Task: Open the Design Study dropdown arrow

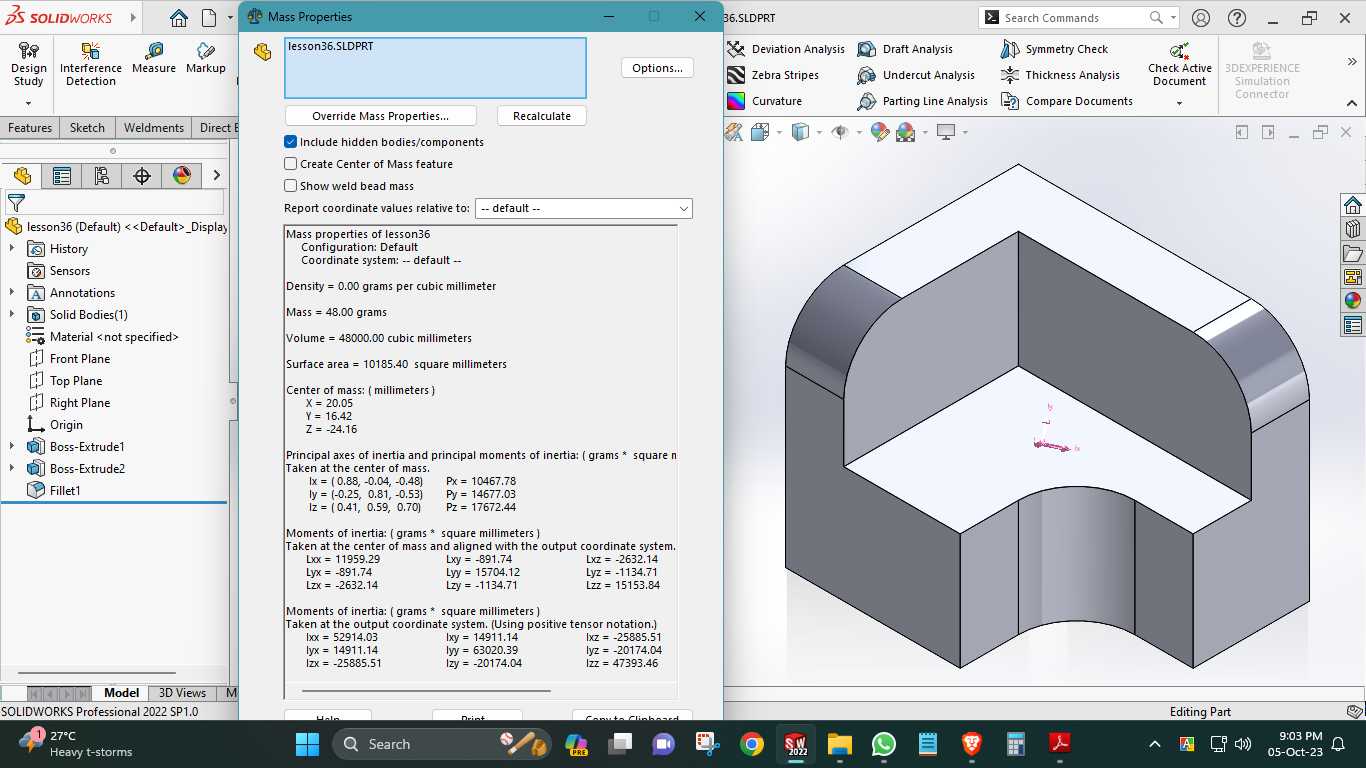Action: (x=28, y=102)
